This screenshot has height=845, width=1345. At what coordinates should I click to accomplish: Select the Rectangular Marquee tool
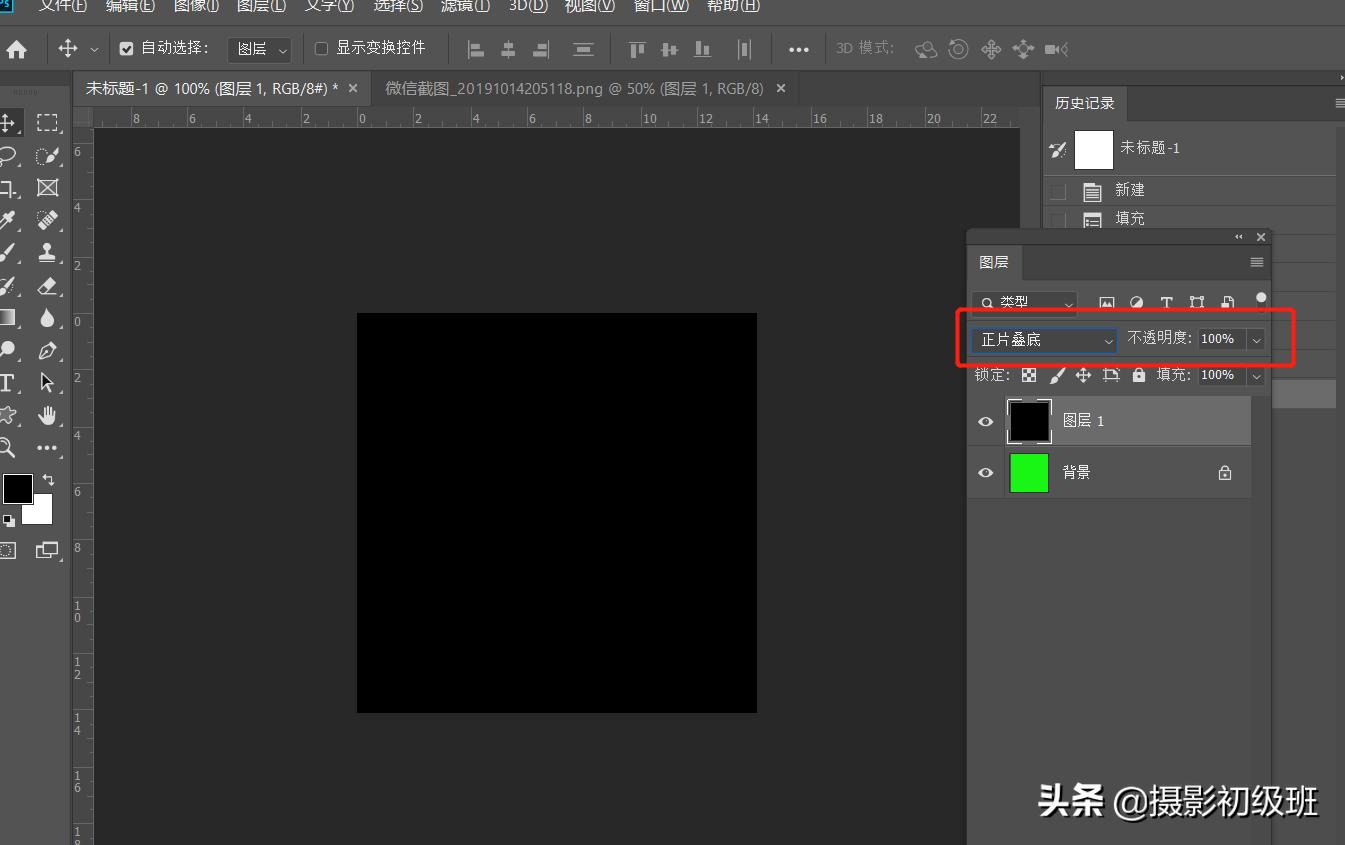(47, 123)
